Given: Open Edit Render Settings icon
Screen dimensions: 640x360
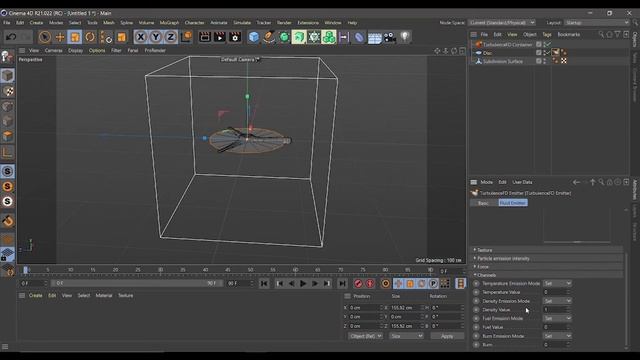Looking at the screenshot, I should coord(235,37).
